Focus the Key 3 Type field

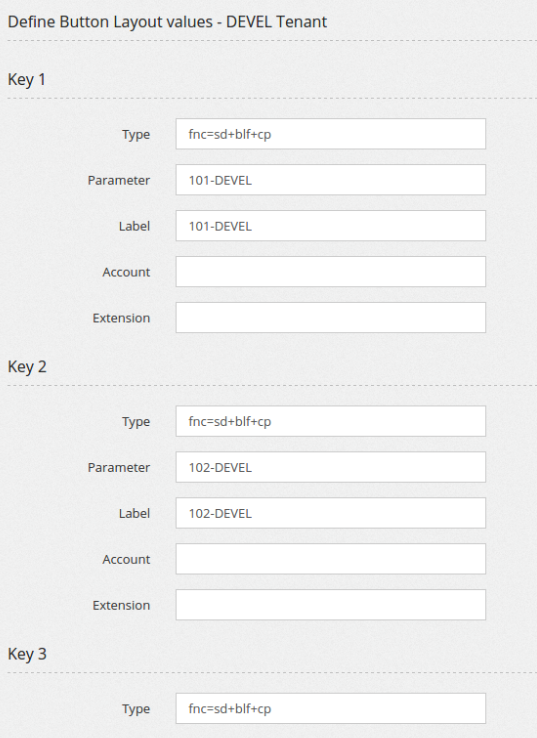(x=330, y=708)
